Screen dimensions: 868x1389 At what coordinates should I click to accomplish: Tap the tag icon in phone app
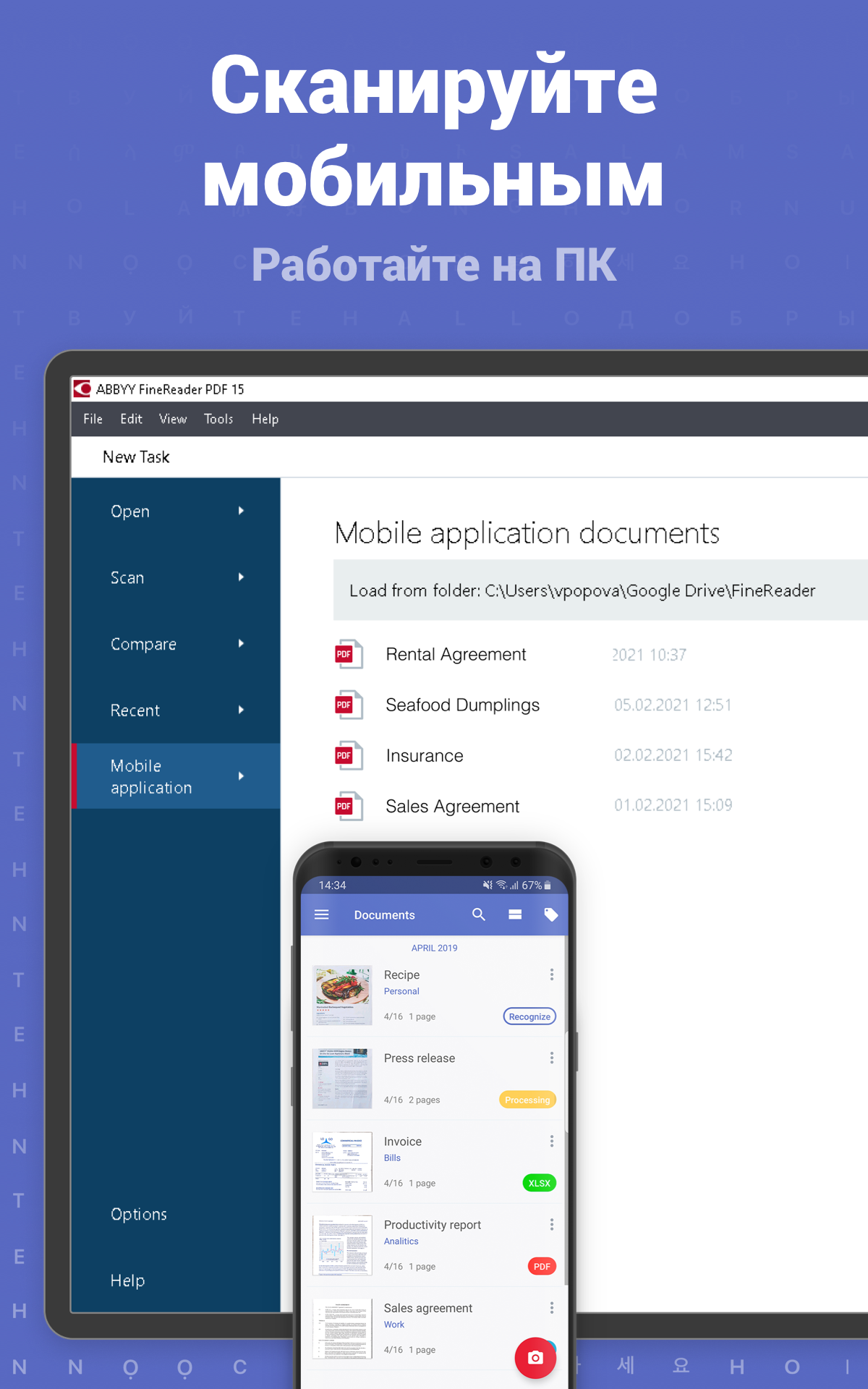click(x=551, y=914)
